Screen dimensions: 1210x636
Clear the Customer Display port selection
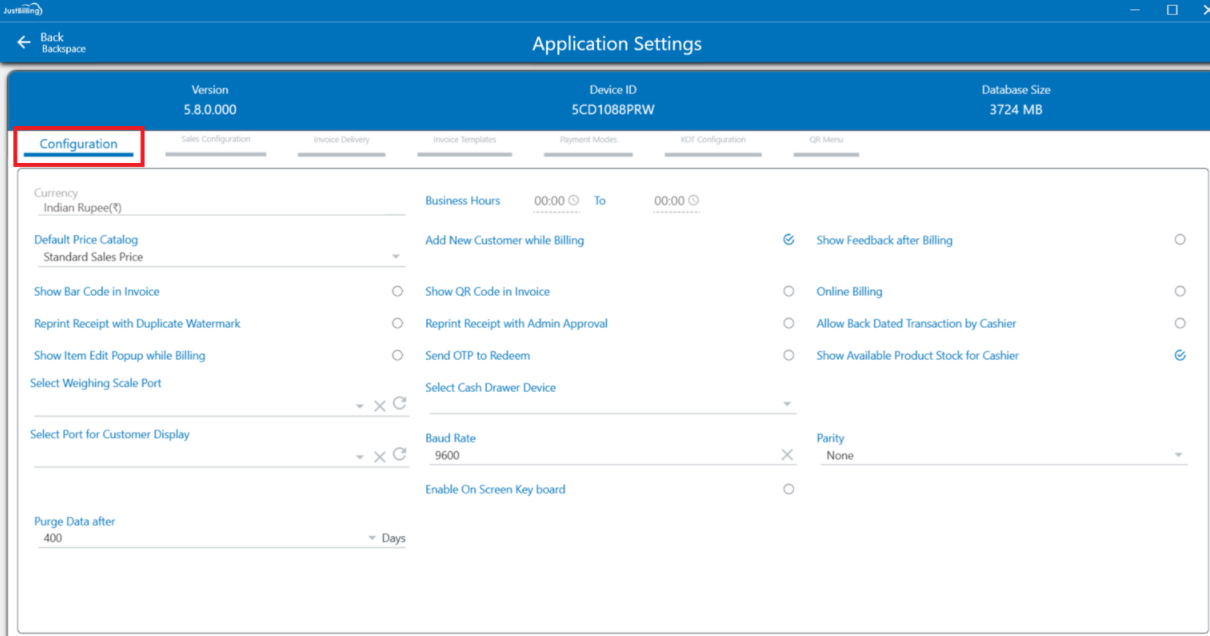tap(380, 457)
